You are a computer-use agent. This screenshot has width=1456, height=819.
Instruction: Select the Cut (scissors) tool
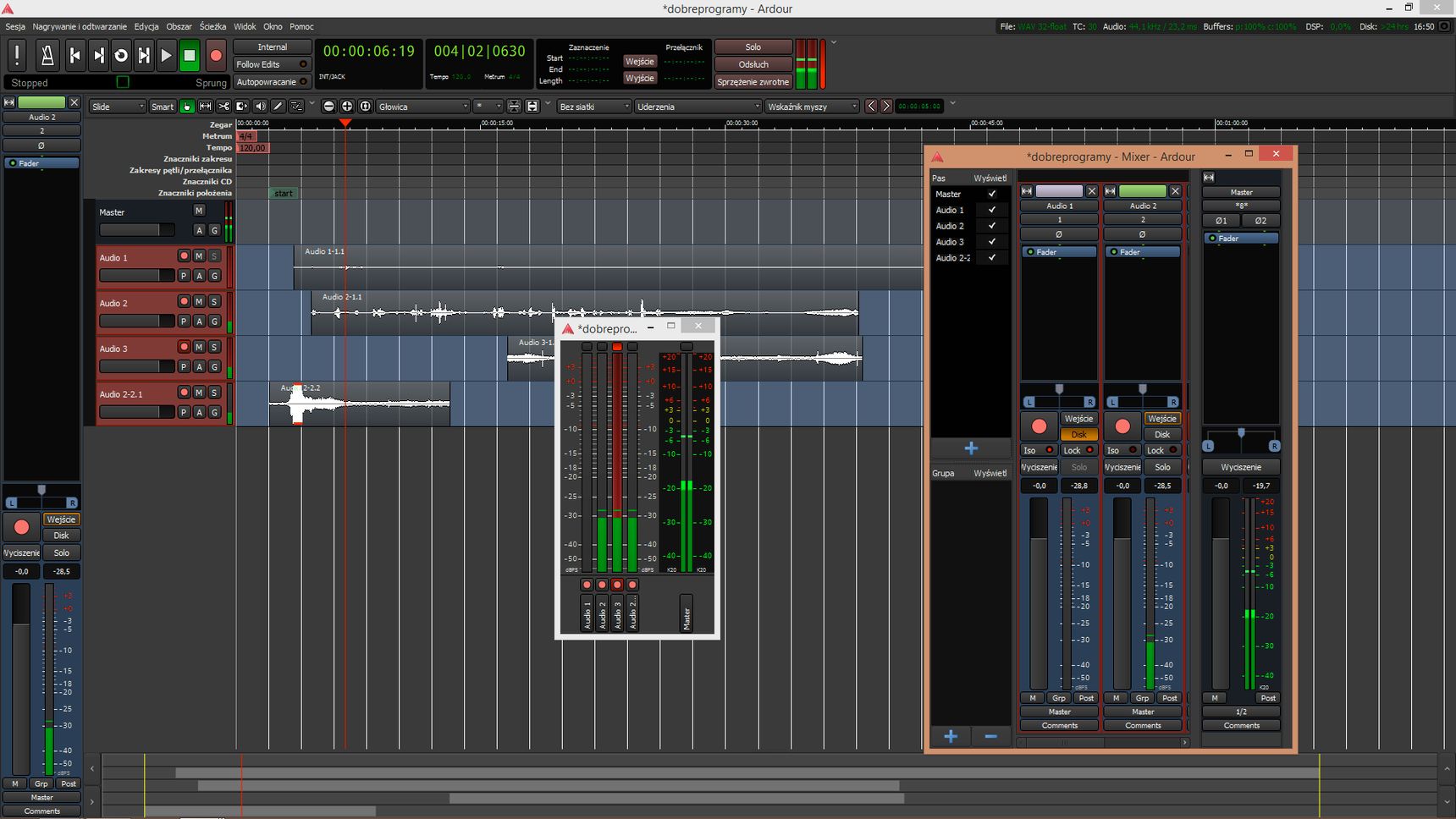[223, 106]
